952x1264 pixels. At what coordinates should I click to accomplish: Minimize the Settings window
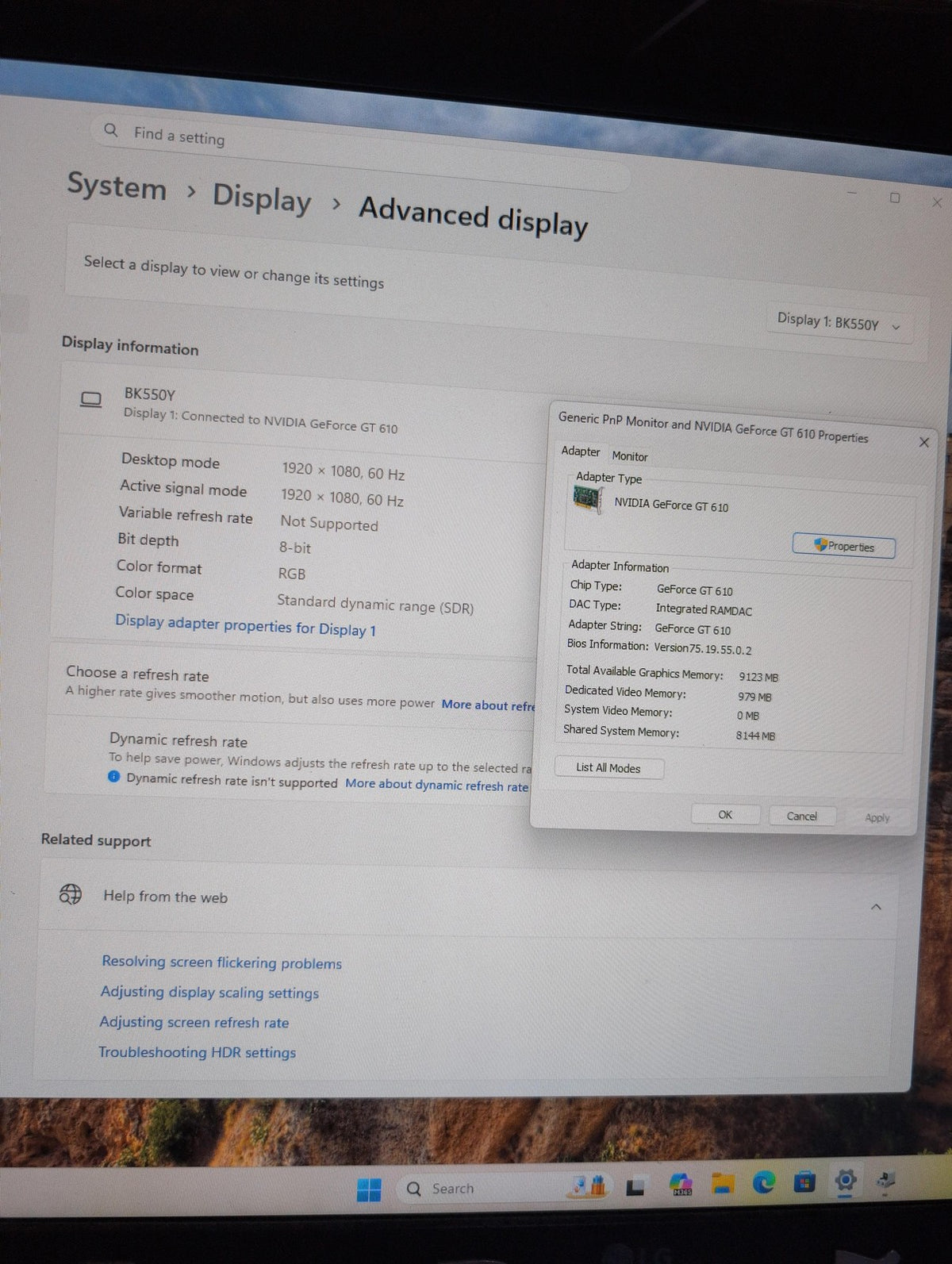click(852, 193)
